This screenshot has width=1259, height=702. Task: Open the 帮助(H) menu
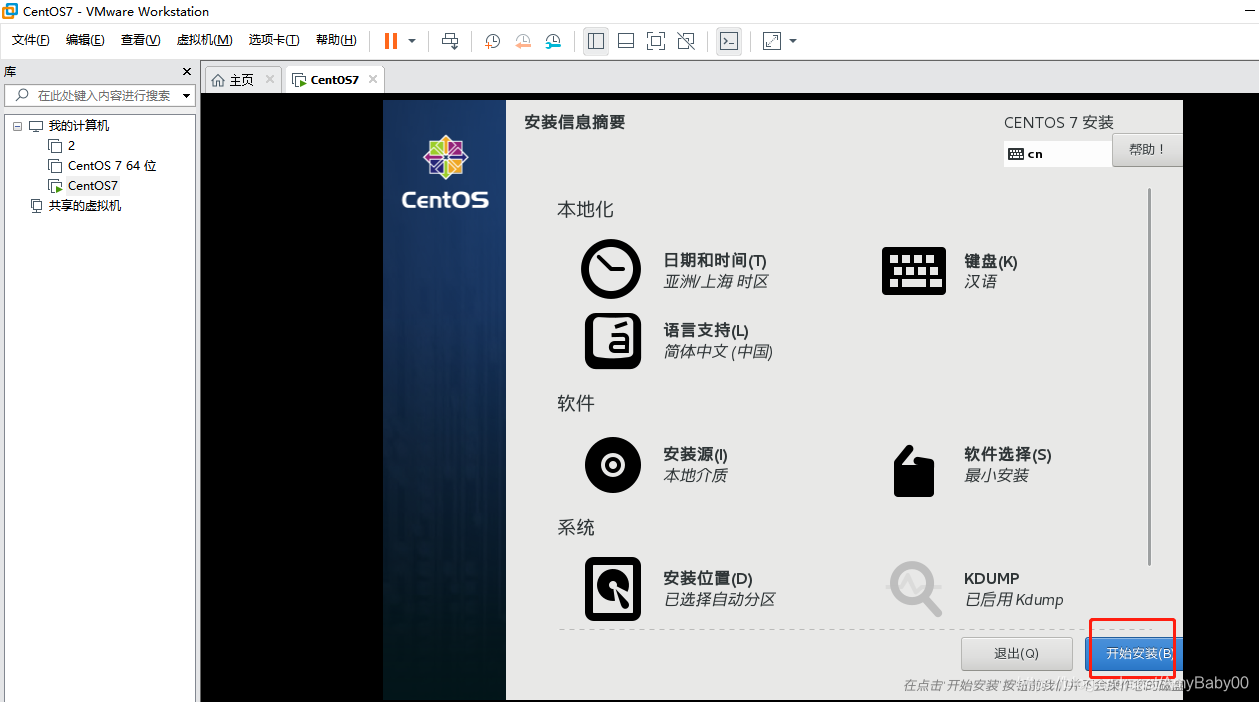click(336, 40)
